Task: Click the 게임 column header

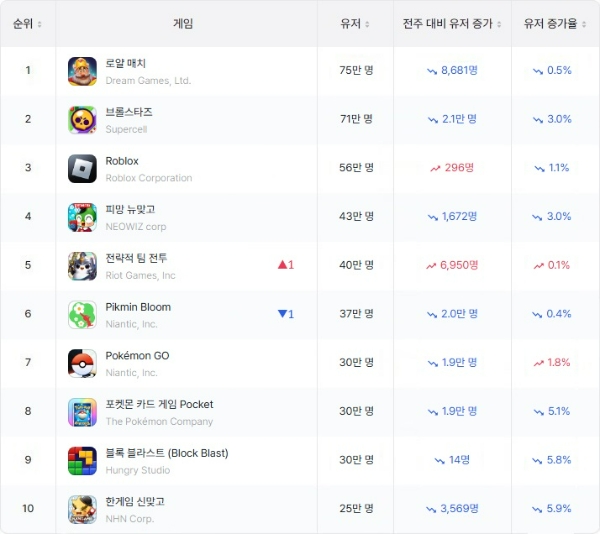Action: click(183, 24)
